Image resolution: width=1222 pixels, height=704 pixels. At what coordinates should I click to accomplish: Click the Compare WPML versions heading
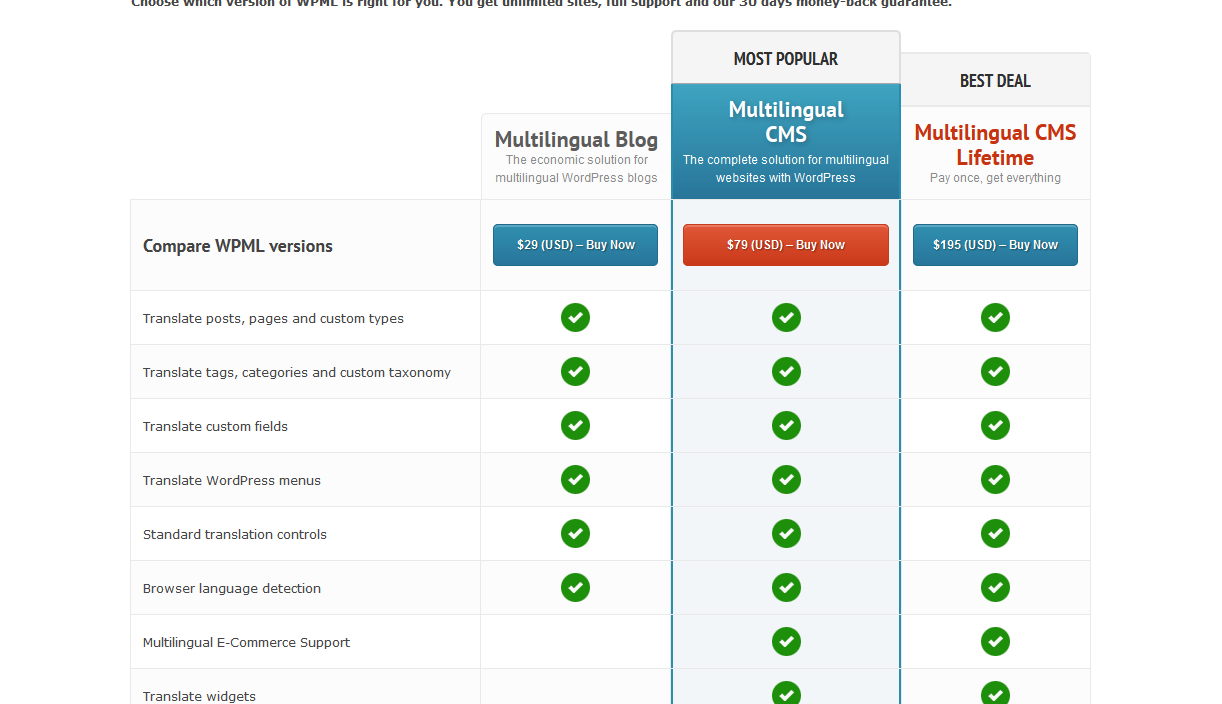click(238, 246)
